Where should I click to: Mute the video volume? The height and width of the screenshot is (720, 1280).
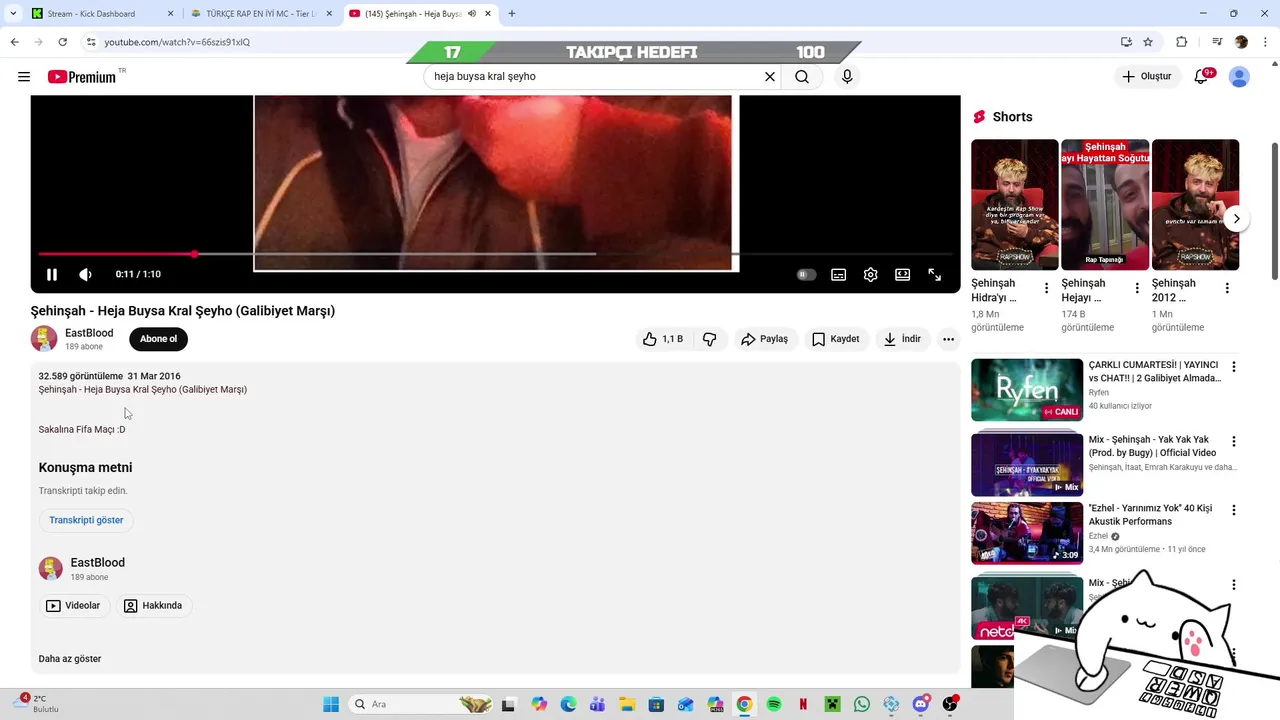86,274
